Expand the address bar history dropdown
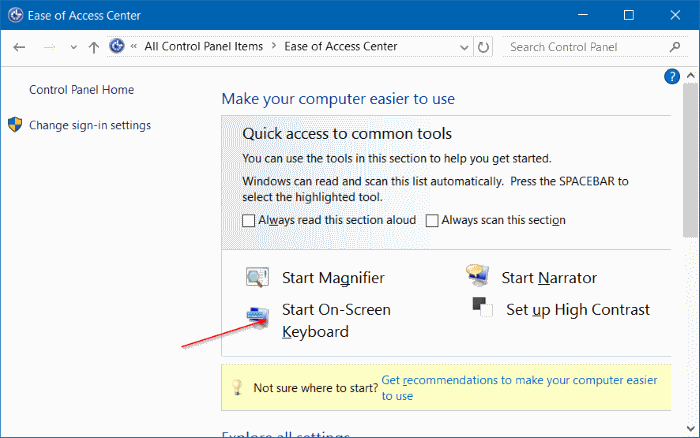This screenshot has height=438, width=700. [x=464, y=47]
